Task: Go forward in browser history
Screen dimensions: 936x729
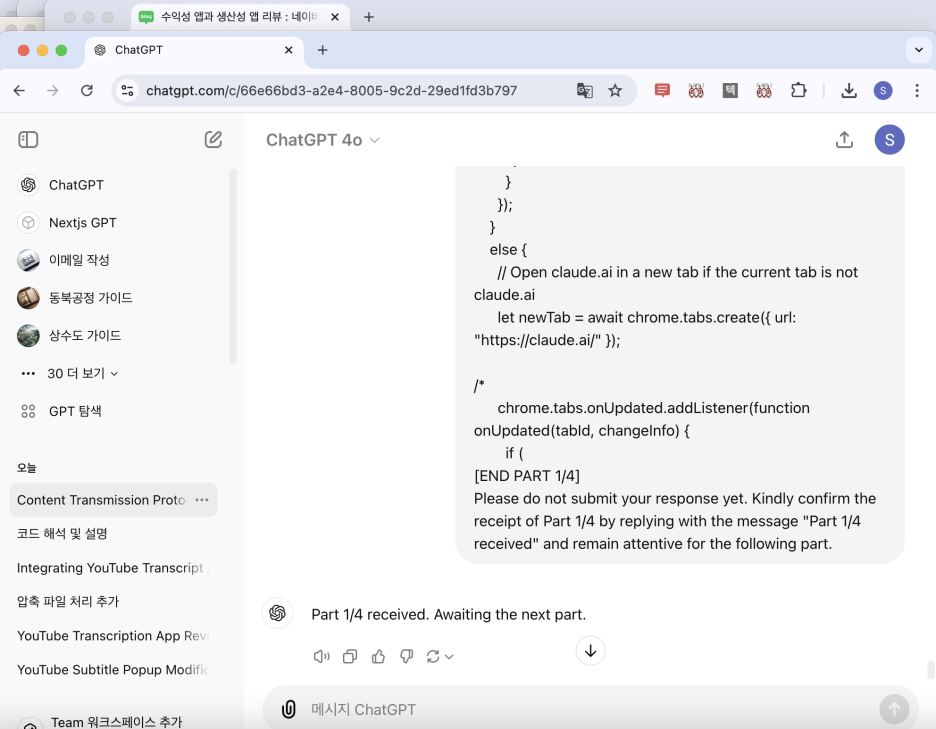Action: tap(53, 90)
